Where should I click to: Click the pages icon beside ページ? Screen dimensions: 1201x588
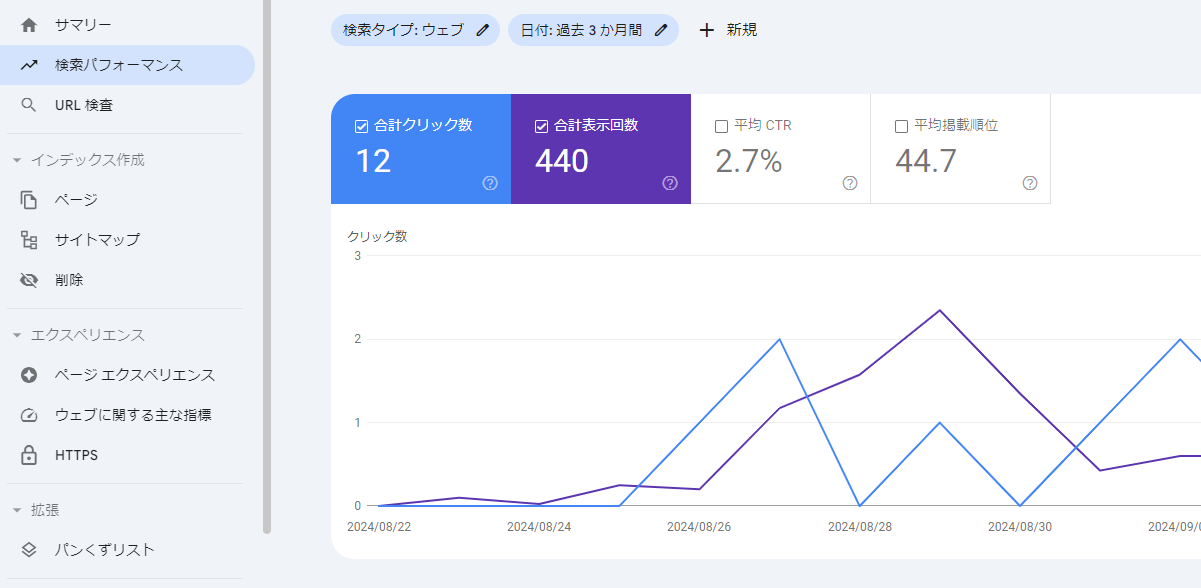point(29,200)
